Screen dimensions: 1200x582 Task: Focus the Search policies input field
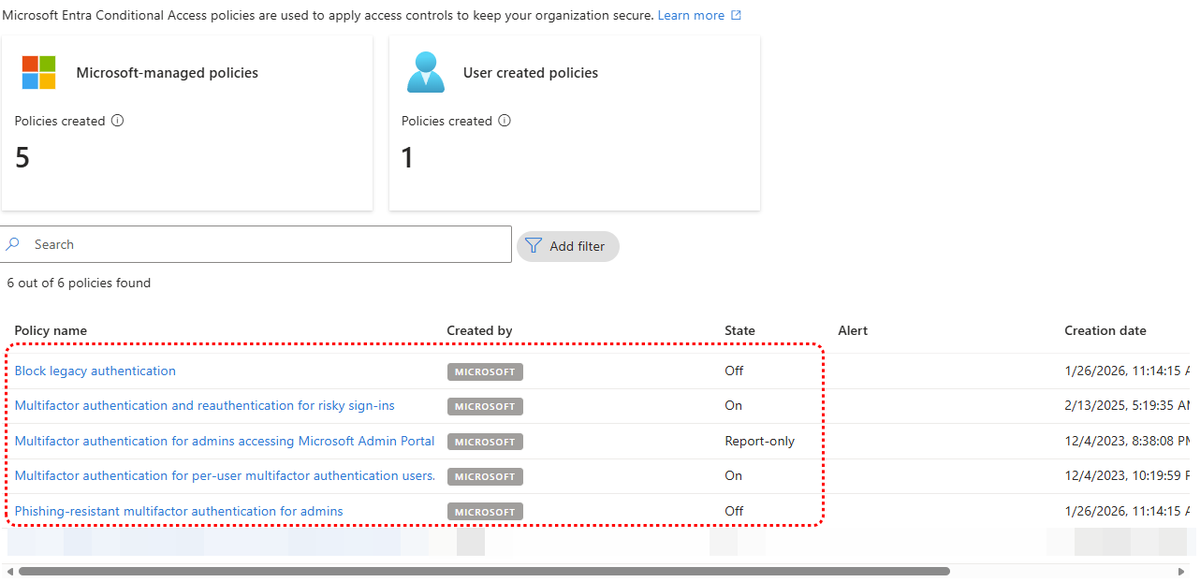click(256, 244)
